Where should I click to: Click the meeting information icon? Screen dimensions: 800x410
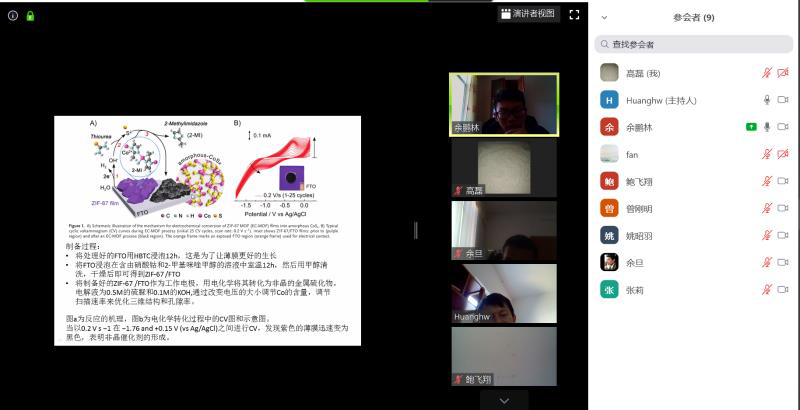coord(13,16)
